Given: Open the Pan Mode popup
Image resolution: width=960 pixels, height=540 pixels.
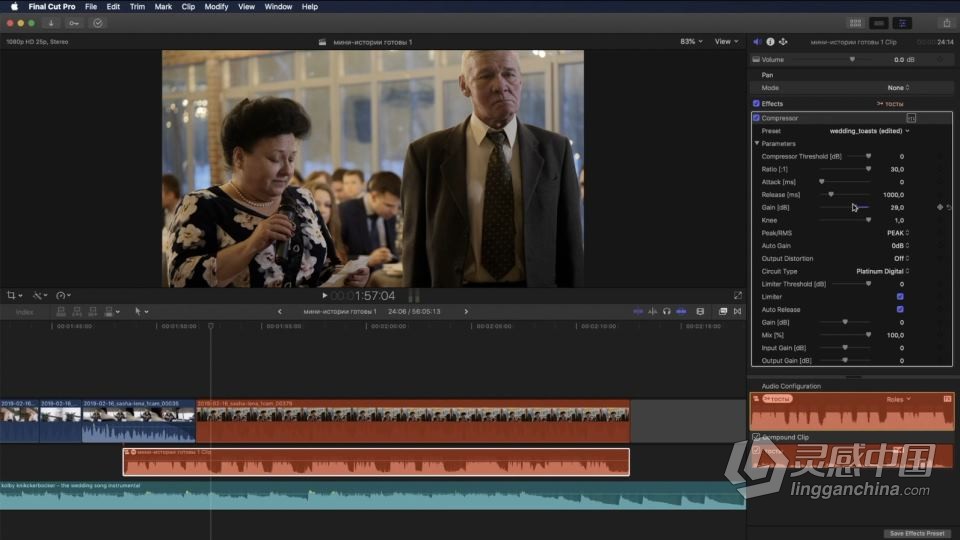Looking at the screenshot, I should click(899, 88).
